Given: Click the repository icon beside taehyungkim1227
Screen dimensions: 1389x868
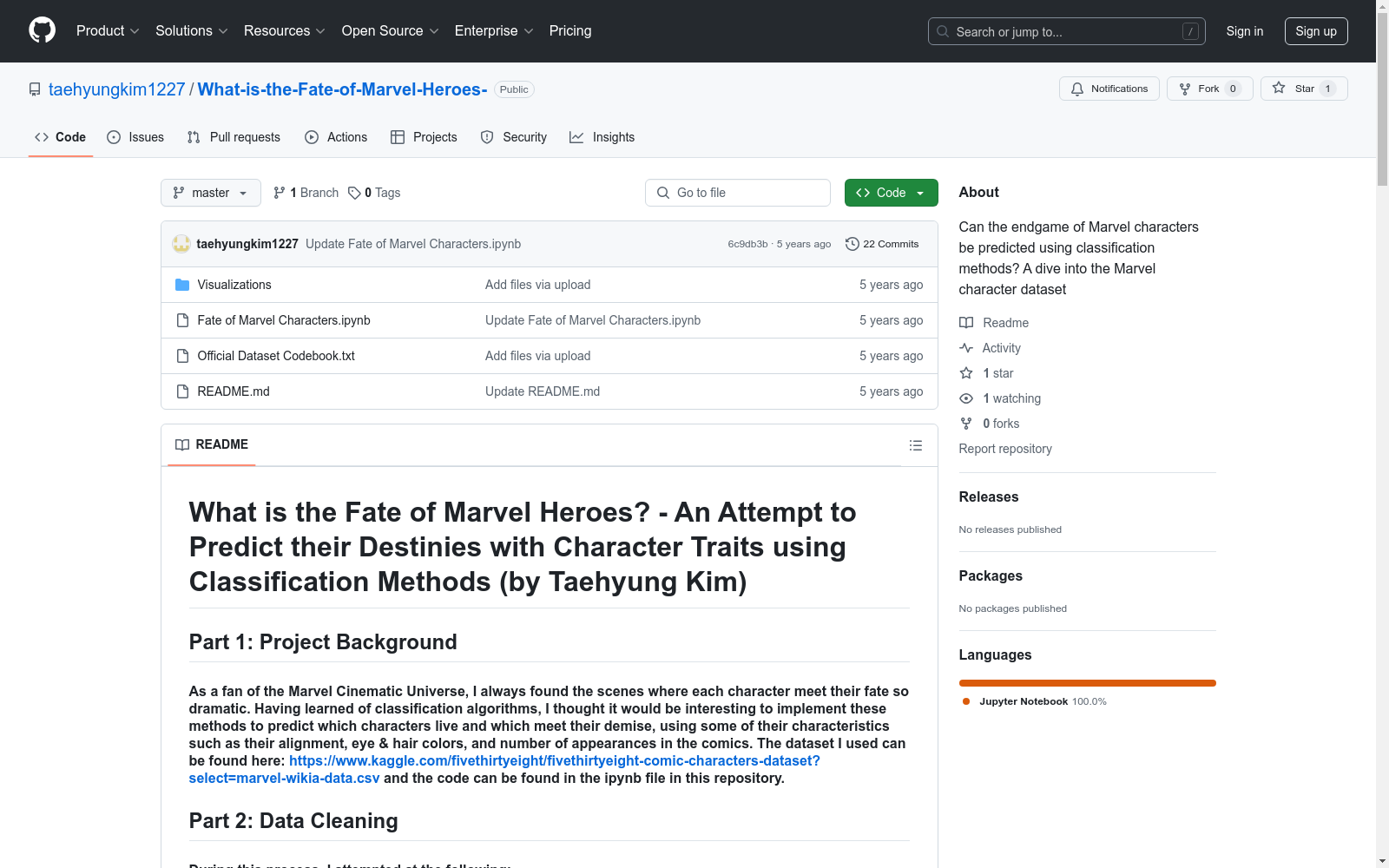Looking at the screenshot, I should click(35, 89).
